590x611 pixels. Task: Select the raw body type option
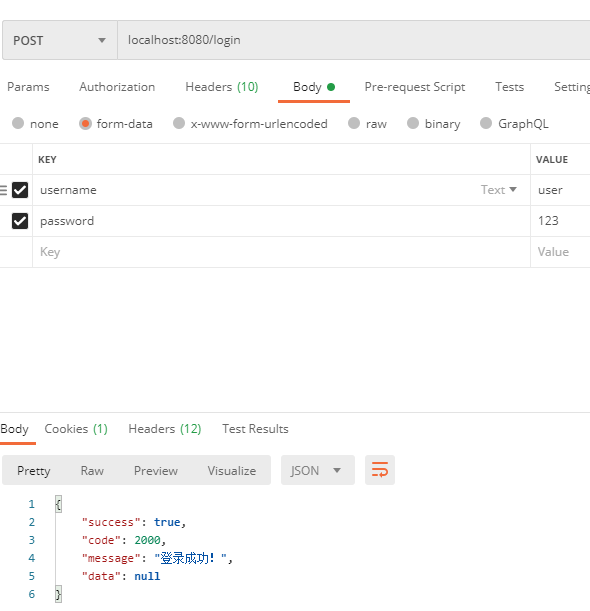click(367, 124)
